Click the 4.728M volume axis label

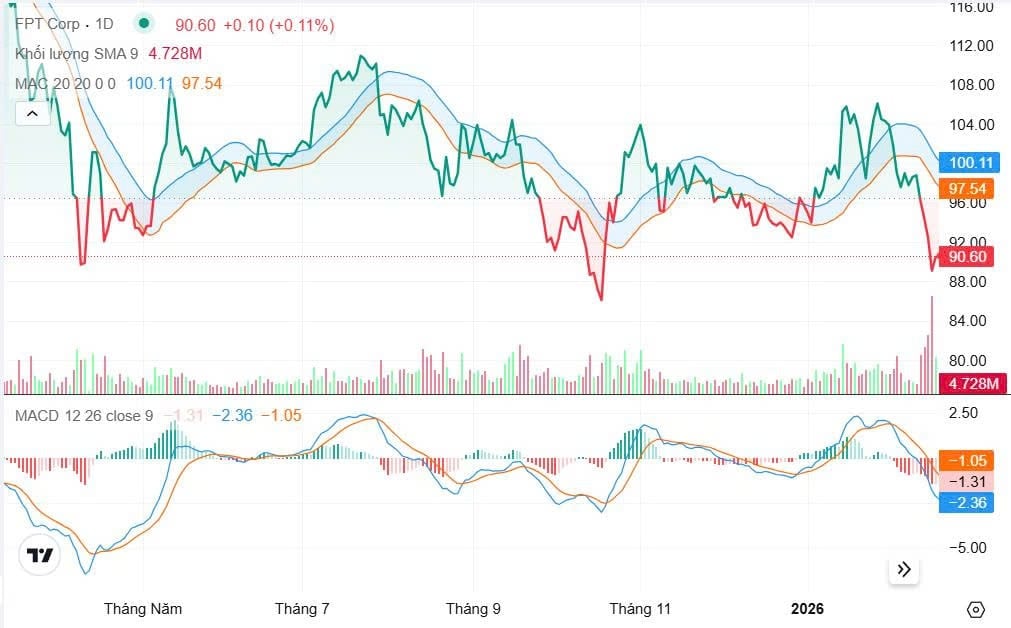pos(973,384)
